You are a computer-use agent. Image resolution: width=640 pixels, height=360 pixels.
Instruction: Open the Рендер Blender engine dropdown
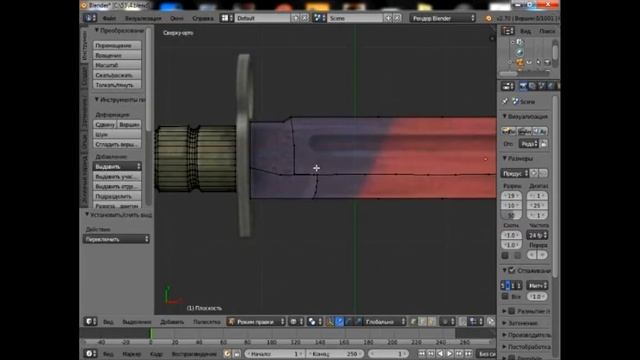pos(442,18)
